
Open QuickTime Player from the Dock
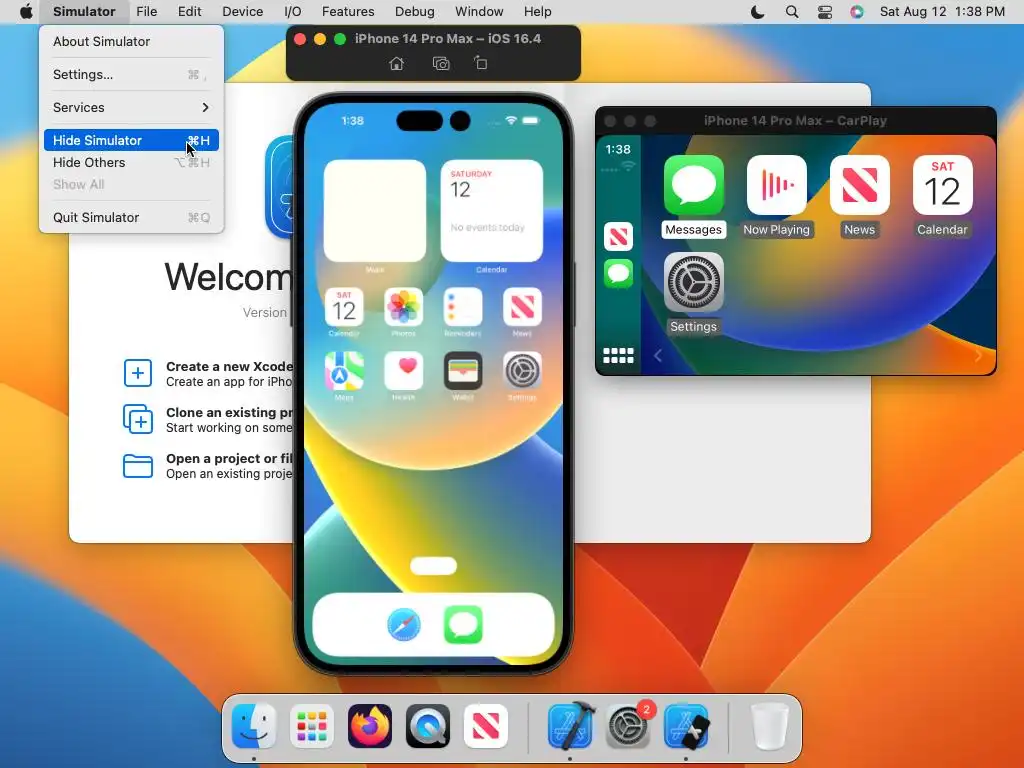pyautogui.click(x=428, y=726)
